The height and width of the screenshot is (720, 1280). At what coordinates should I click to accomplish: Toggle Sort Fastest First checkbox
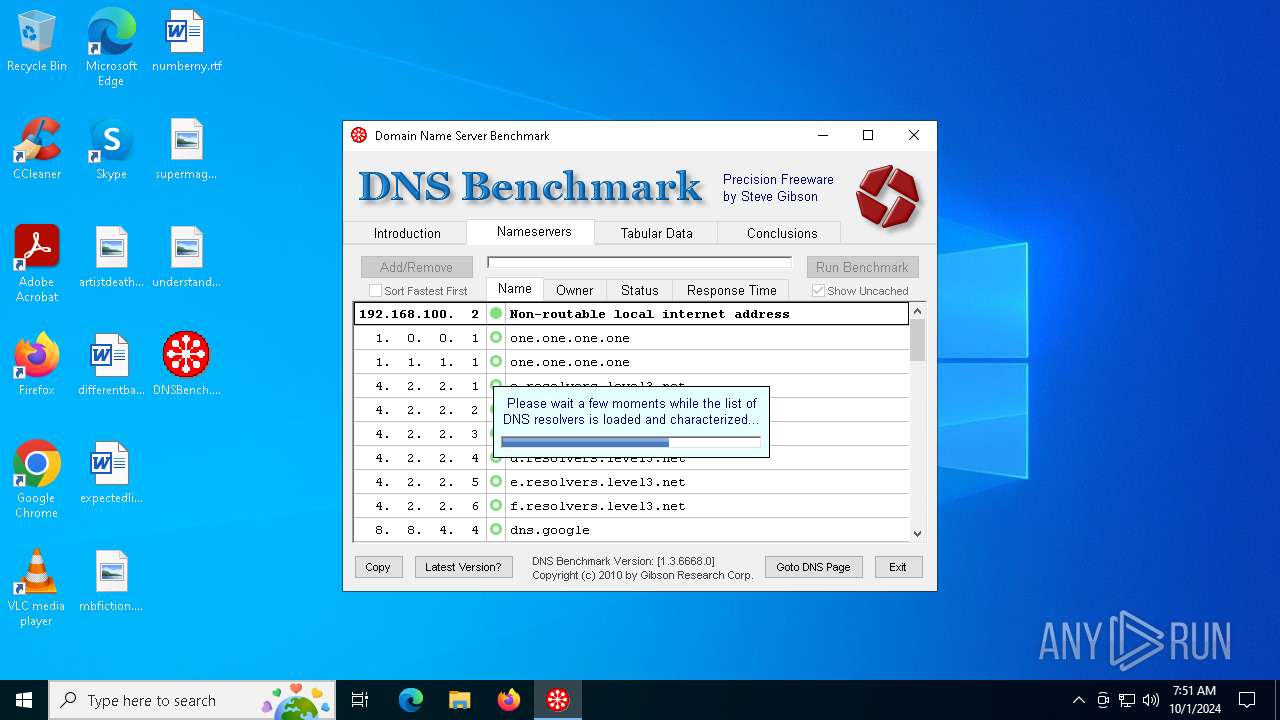(376, 291)
